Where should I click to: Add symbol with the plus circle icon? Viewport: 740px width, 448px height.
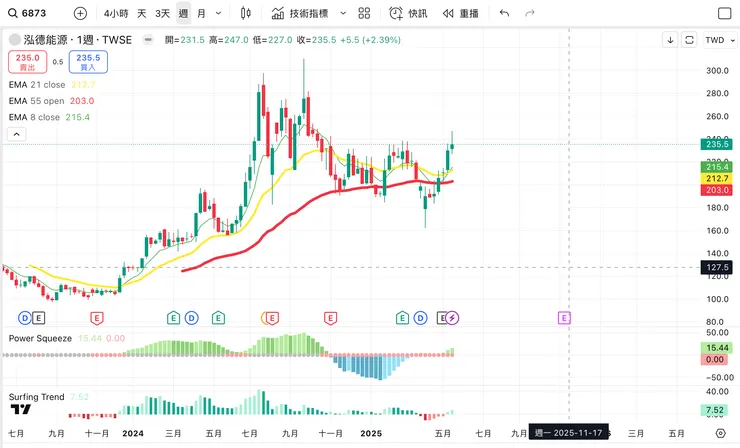pyautogui.click(x=80, y=13)
